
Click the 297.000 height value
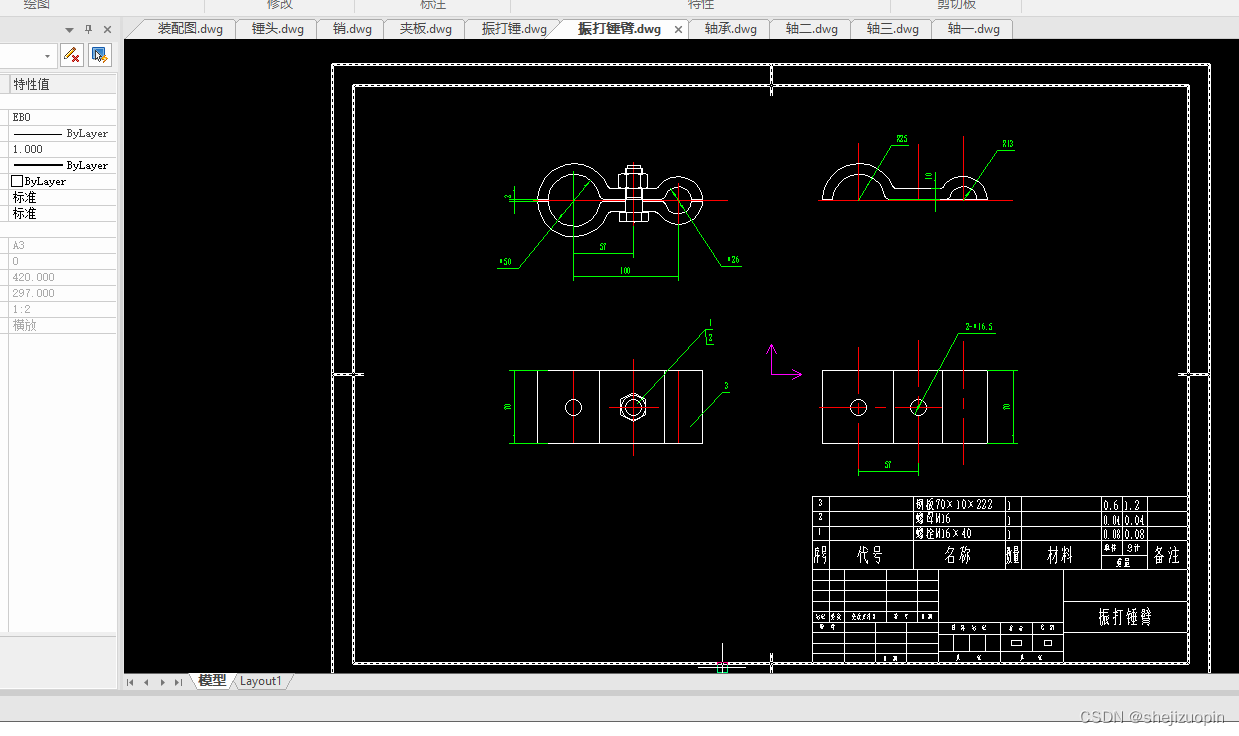click(63, 293)
